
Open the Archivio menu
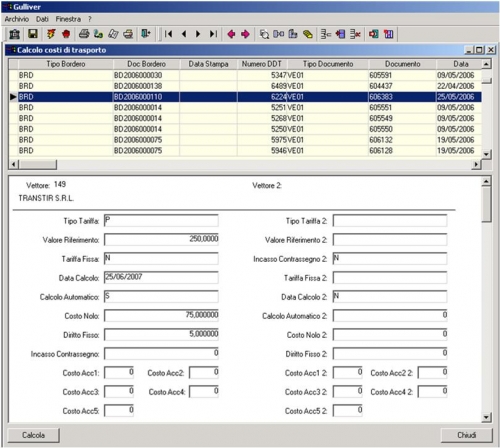(17, 19)
